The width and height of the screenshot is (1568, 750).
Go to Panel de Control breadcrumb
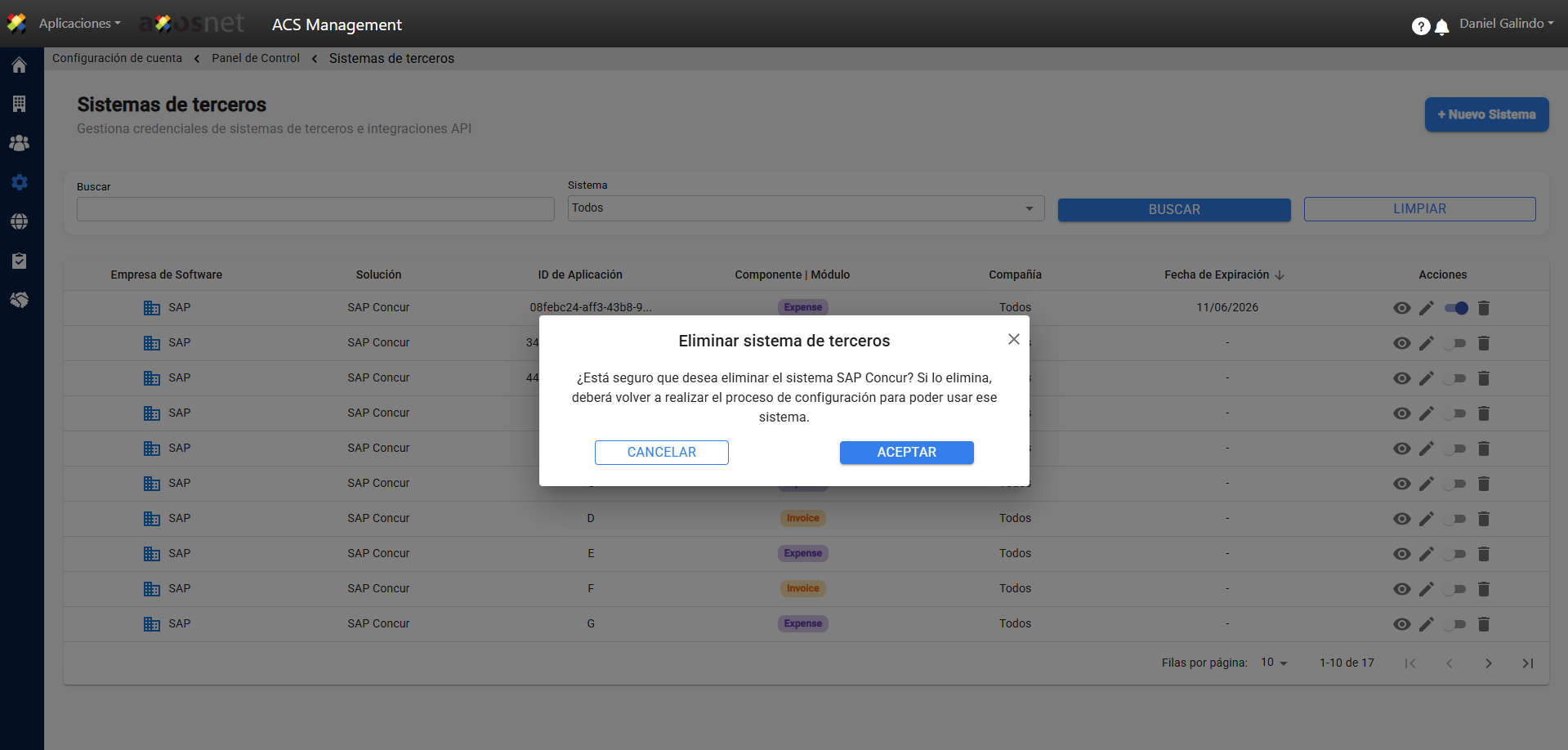[256, 58]
